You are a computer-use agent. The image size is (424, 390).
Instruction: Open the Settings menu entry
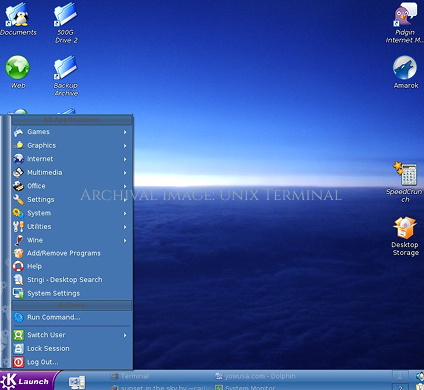pos(72,199)
